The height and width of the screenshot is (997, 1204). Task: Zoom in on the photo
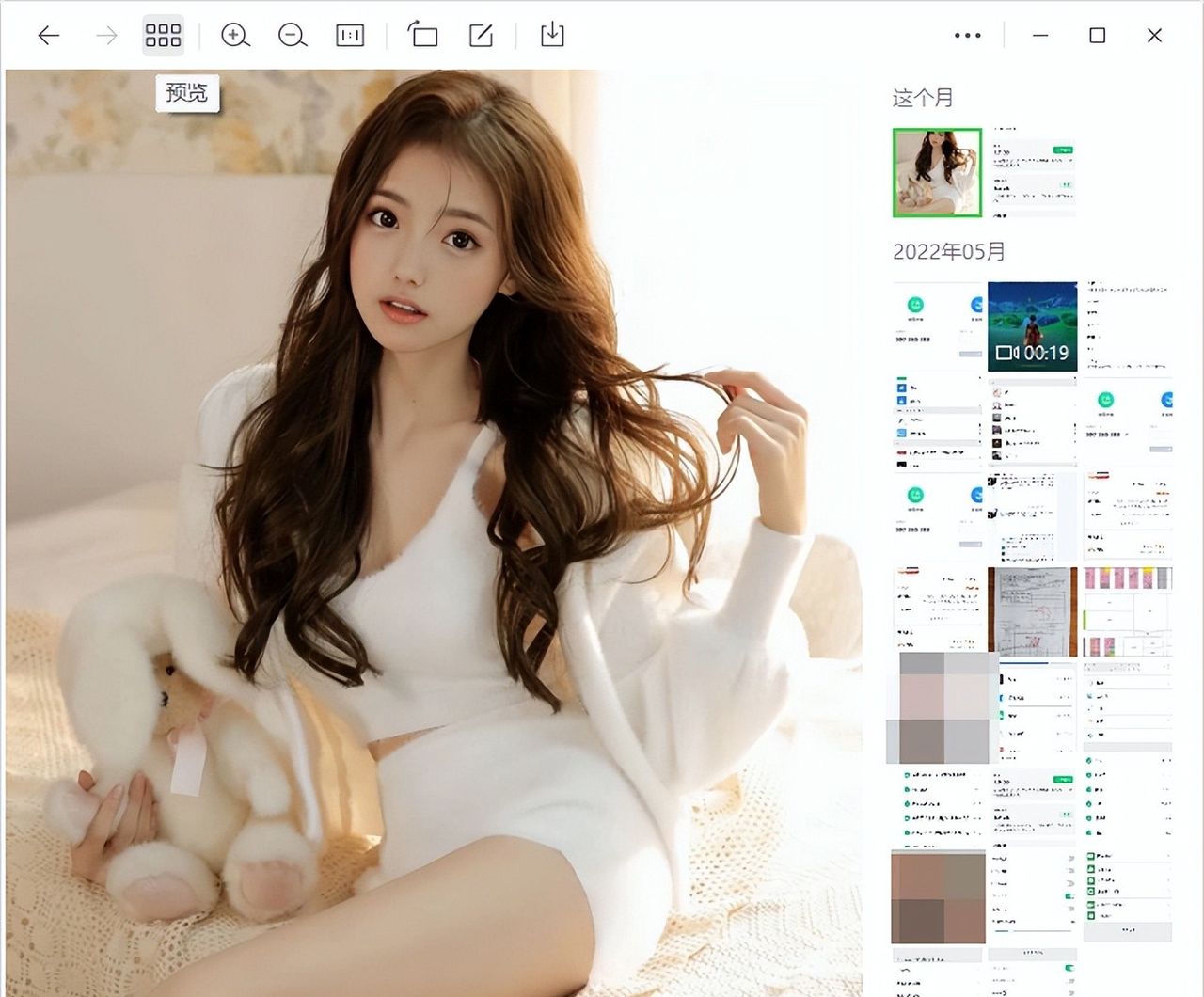(x=235, y=36)
